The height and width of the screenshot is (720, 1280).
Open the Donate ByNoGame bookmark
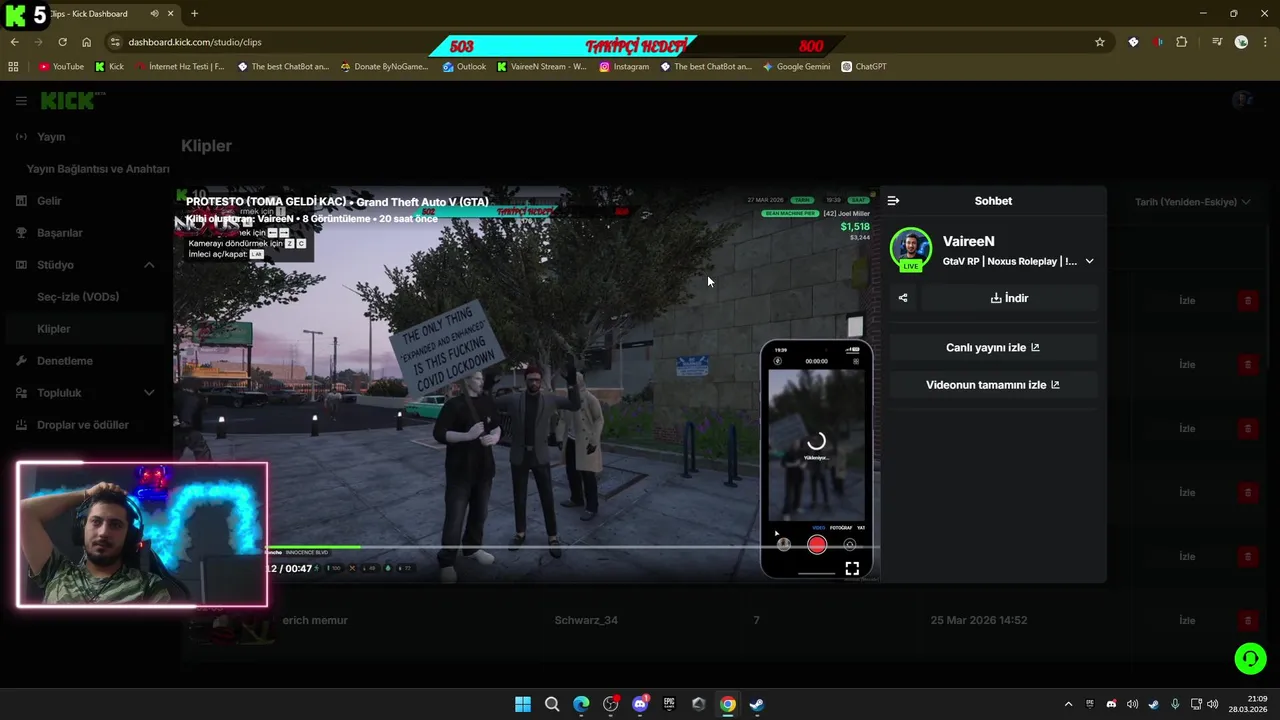pyautogui.click(x=384, y=67)
